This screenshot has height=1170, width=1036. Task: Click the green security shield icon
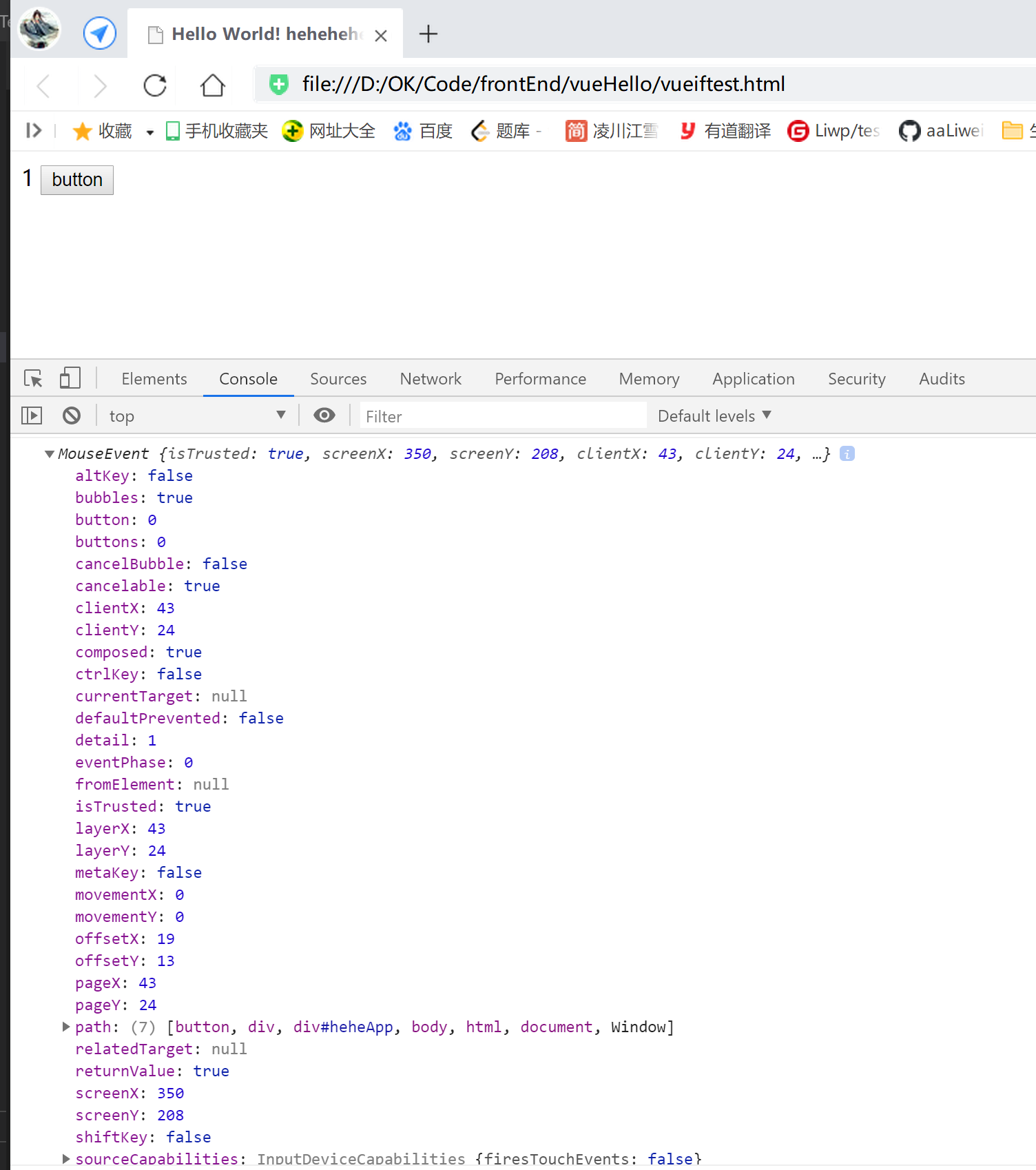coord(279,85)
